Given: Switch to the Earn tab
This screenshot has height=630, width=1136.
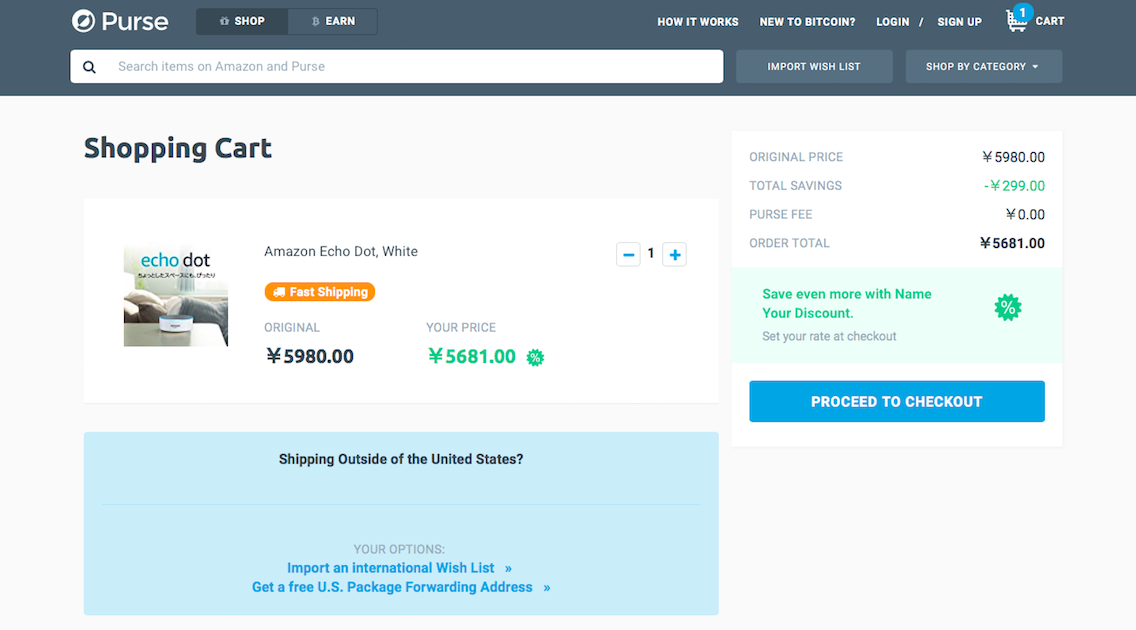Looking at the screenshot, I should click(x=333, y=21).
